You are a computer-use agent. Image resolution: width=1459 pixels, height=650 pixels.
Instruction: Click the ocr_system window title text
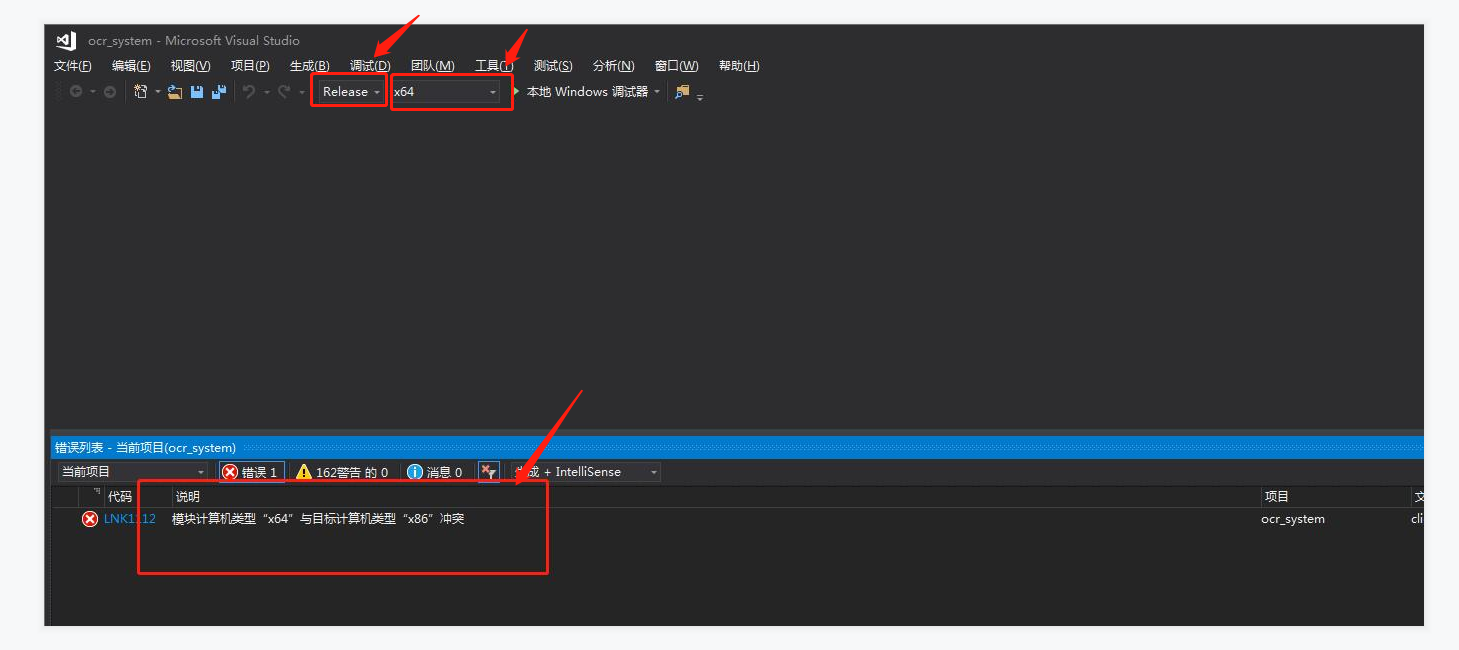194,41
